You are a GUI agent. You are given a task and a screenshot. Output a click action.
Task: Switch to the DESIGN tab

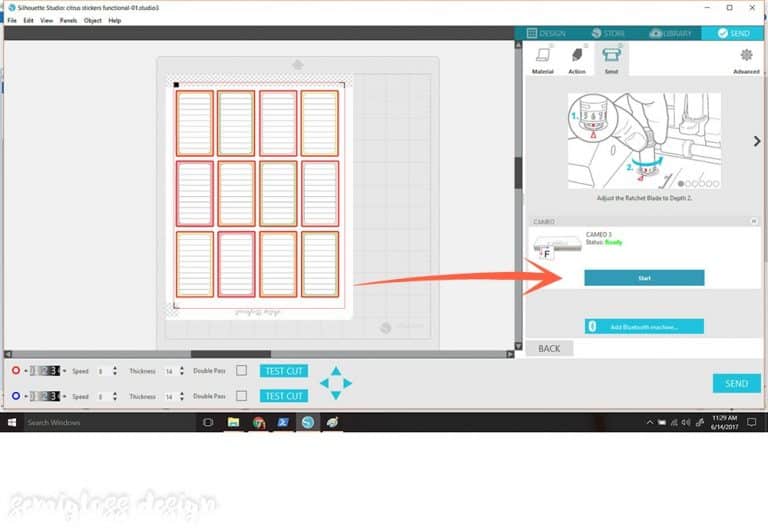[546, 33]
